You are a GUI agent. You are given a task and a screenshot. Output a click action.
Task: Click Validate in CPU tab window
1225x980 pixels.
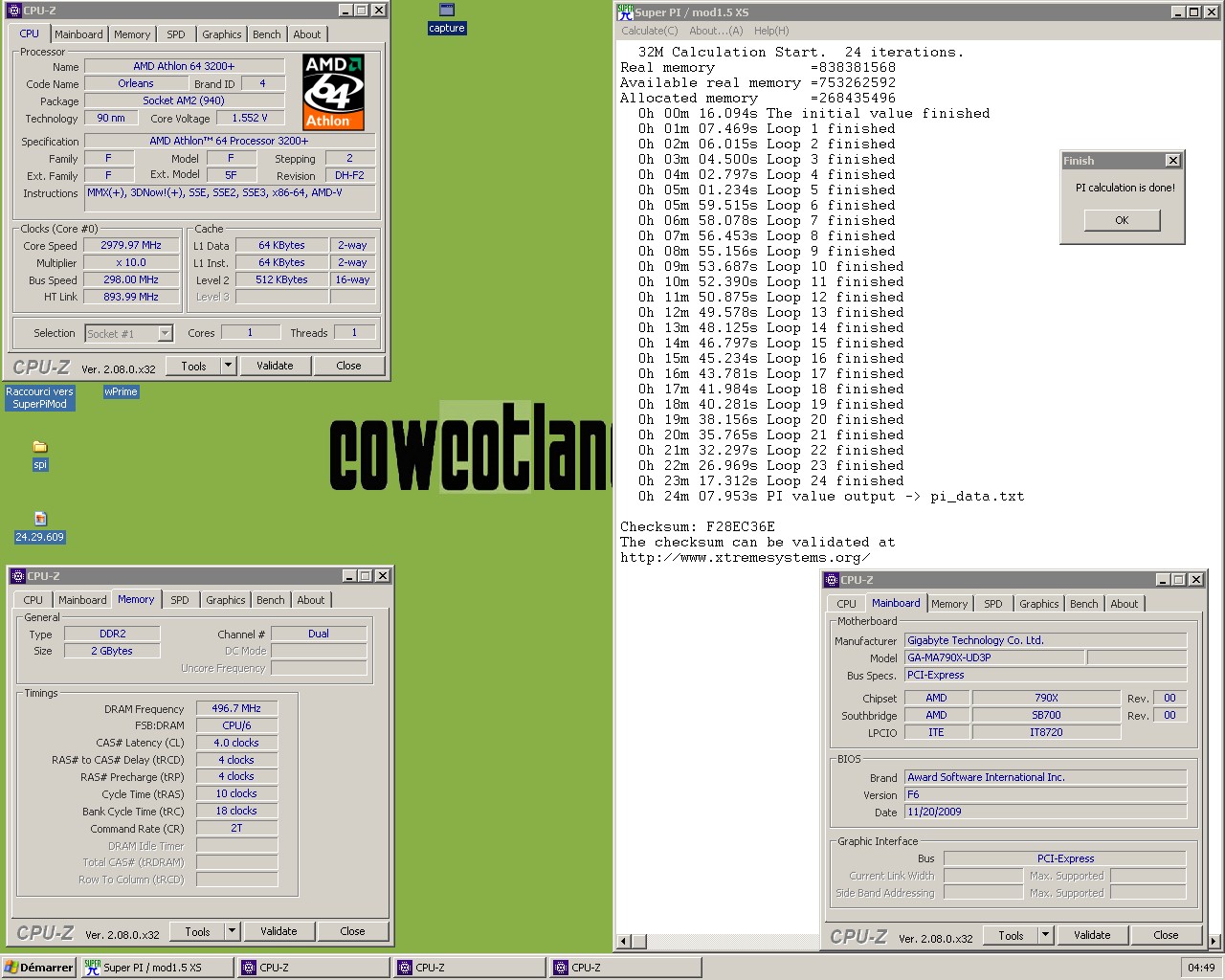275,366
